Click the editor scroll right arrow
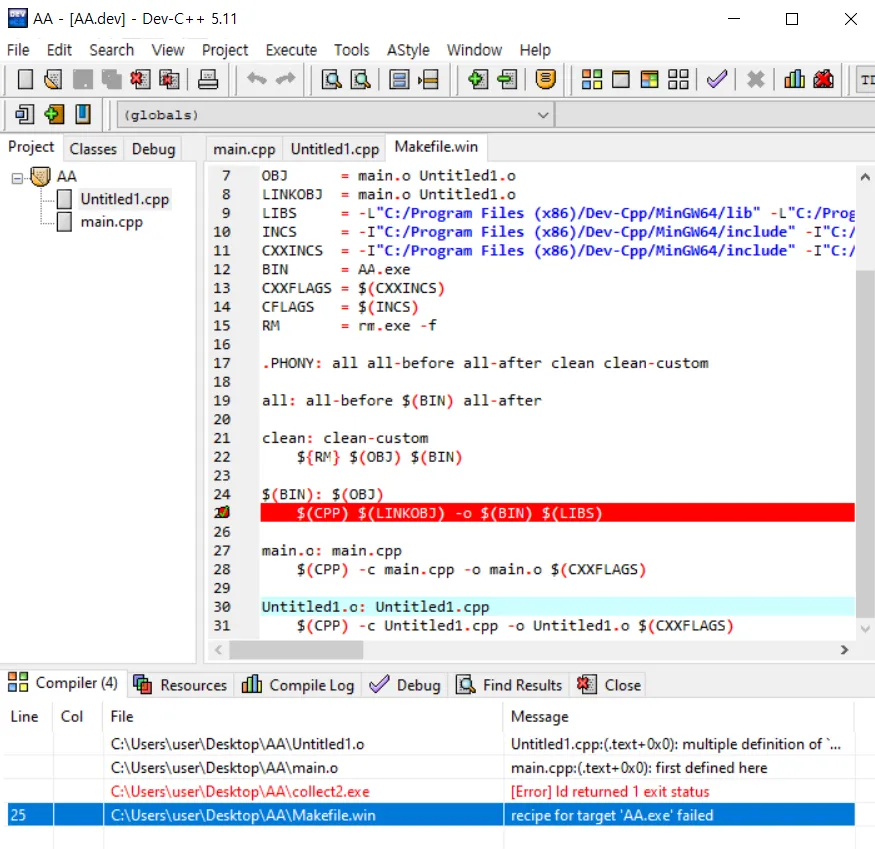This screenshot has height=849, width=875. [844, 650]
